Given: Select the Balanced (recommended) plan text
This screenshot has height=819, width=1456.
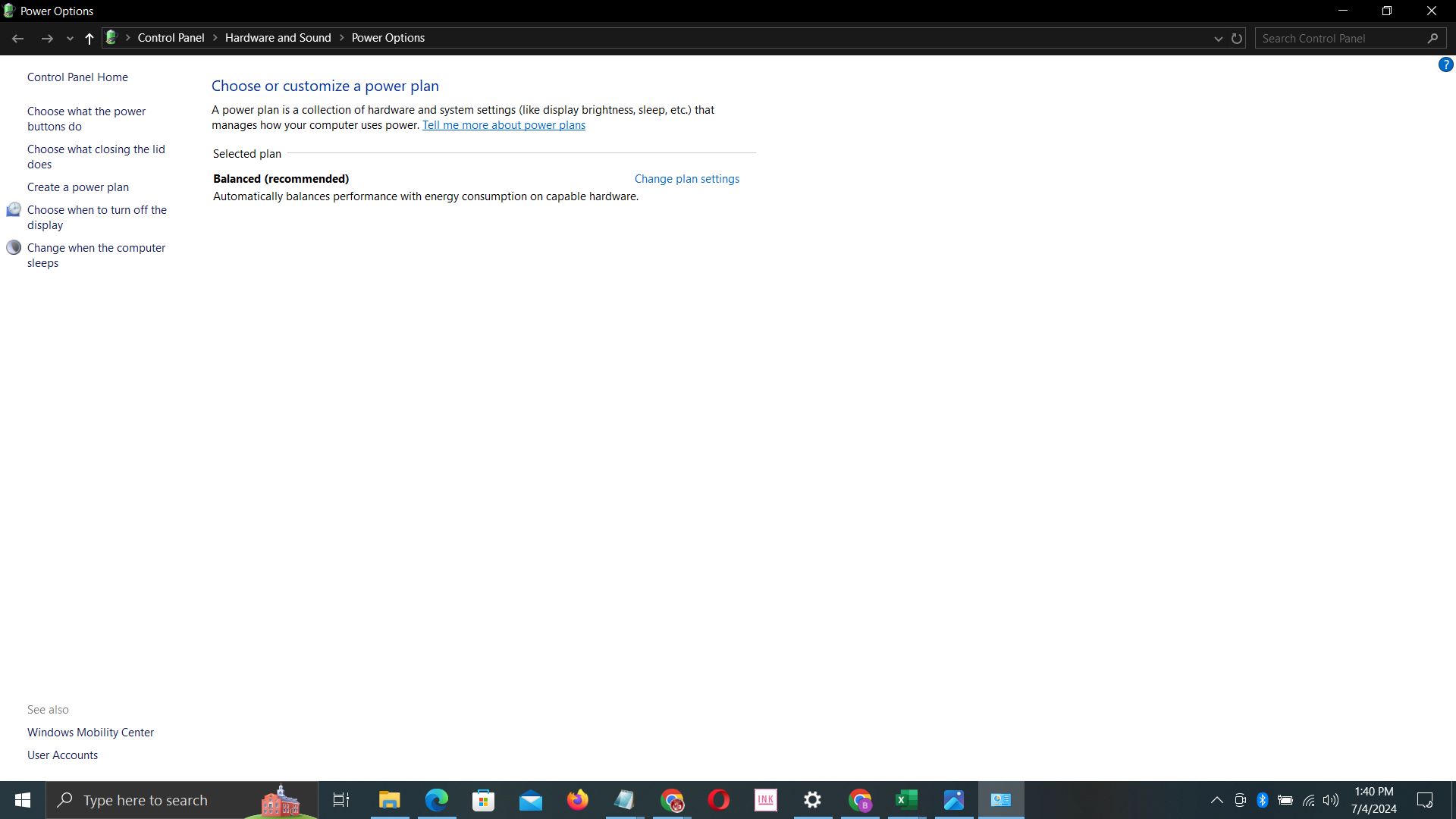Looking at the screenshot, I should 281,179.
